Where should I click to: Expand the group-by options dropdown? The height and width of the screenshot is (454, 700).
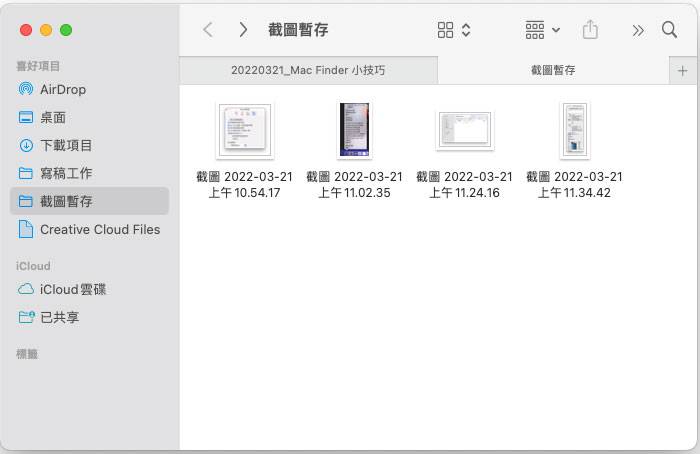pos(542,30)
